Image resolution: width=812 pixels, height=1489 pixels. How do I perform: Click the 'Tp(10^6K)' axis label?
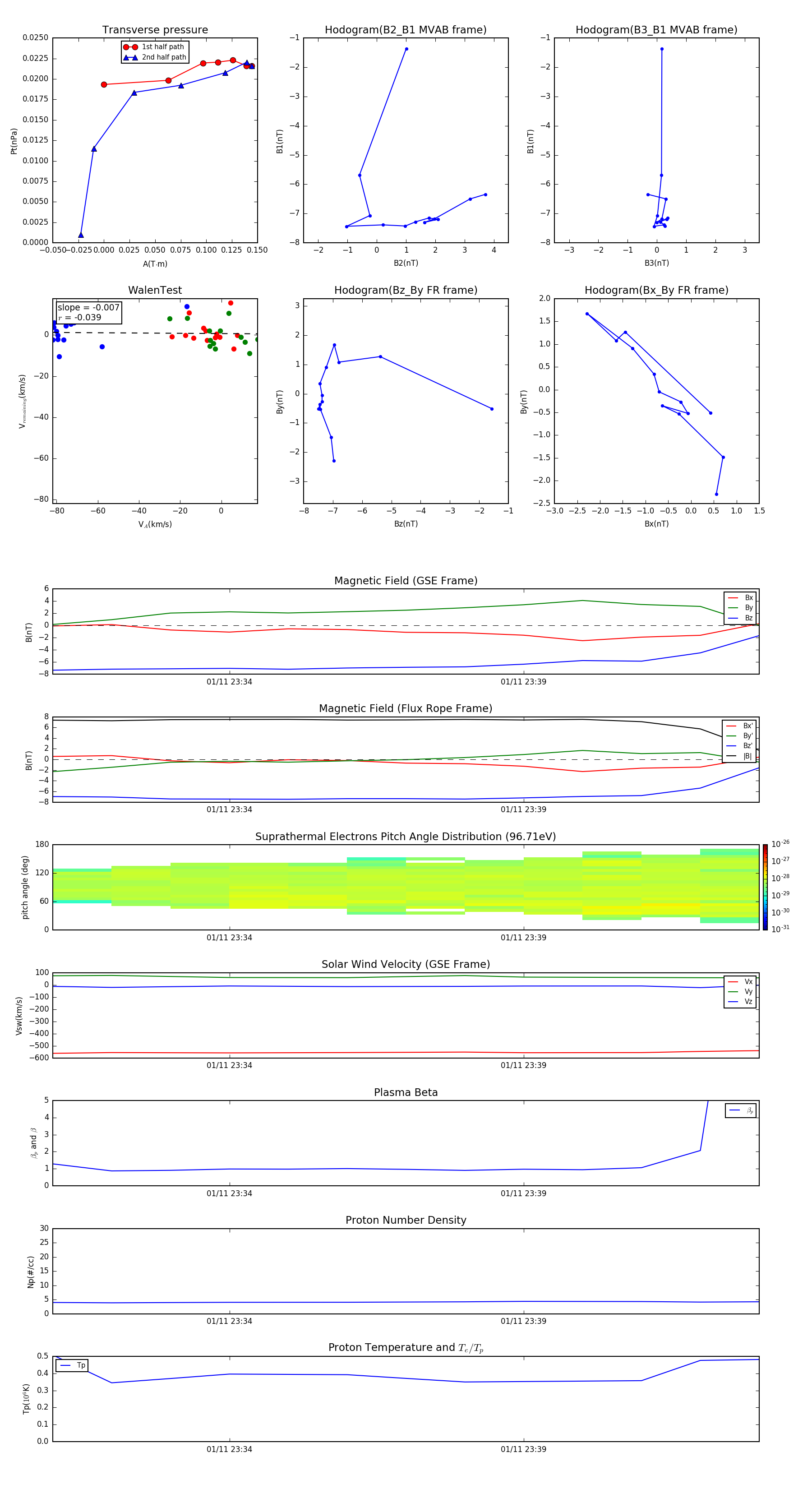27,1399
